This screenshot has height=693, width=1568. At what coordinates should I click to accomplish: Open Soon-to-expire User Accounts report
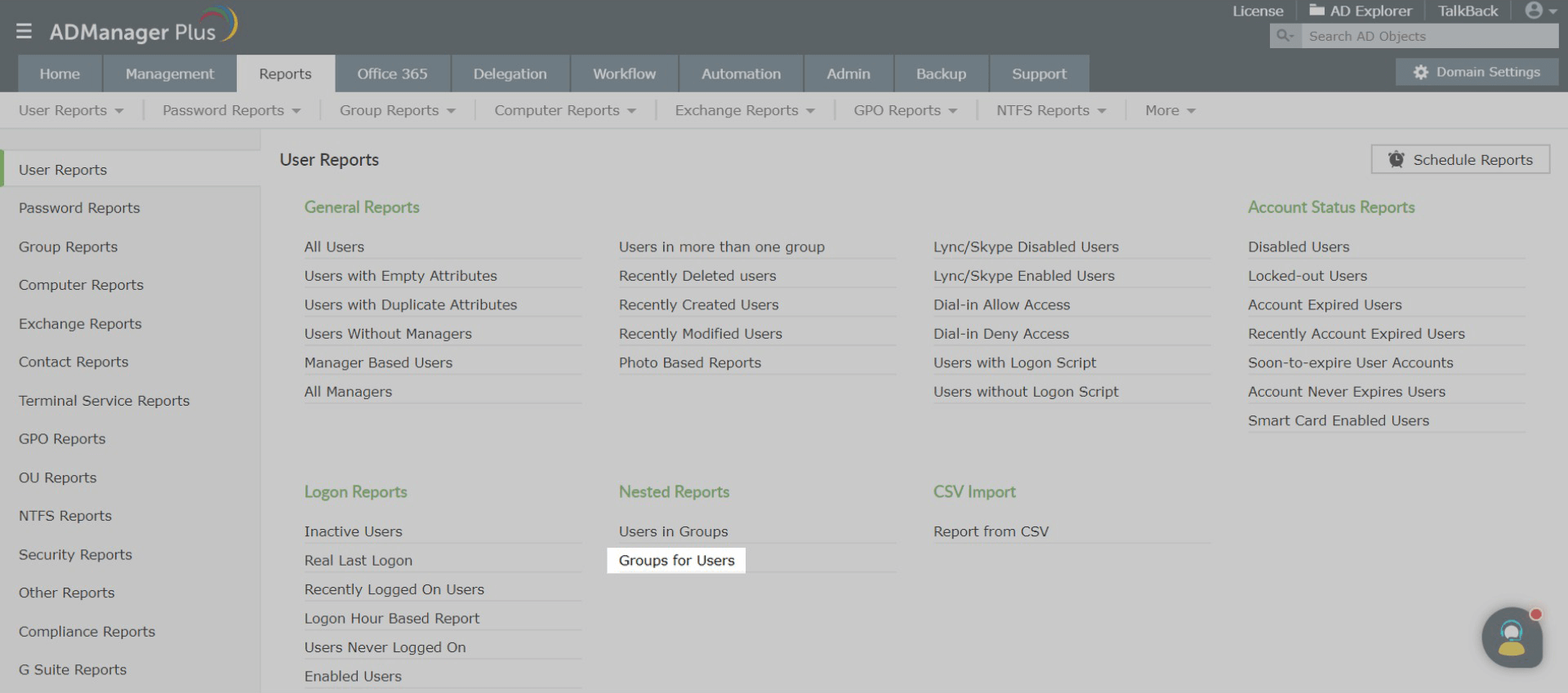click(1351, 362)
